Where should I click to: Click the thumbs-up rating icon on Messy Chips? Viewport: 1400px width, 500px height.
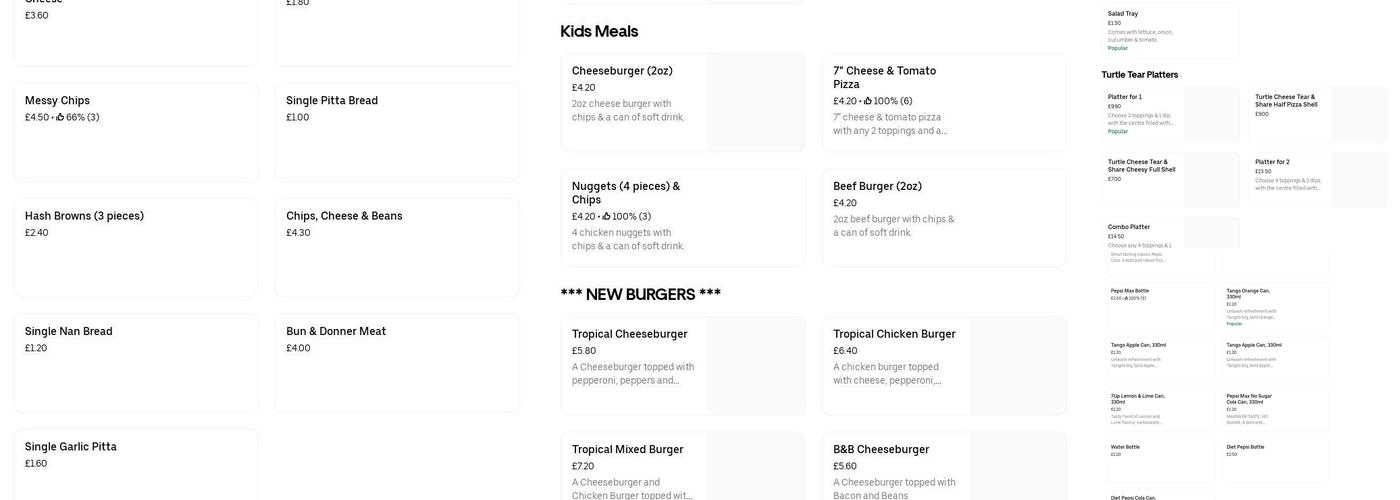(60, 118)
